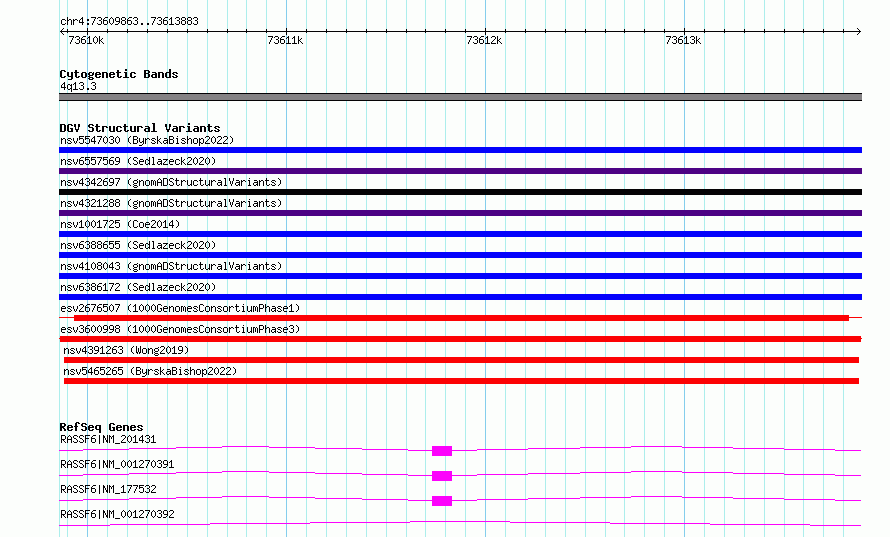Screen dimensions: 890x537
Task: Select the purple bar for nsv4321288
Action: (460, 213)
